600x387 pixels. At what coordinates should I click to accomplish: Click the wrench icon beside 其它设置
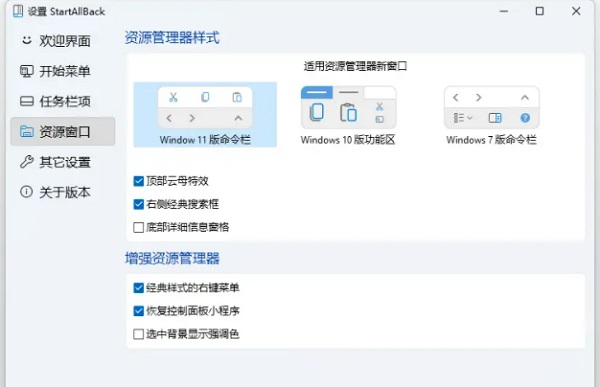[x=26, y=162]
